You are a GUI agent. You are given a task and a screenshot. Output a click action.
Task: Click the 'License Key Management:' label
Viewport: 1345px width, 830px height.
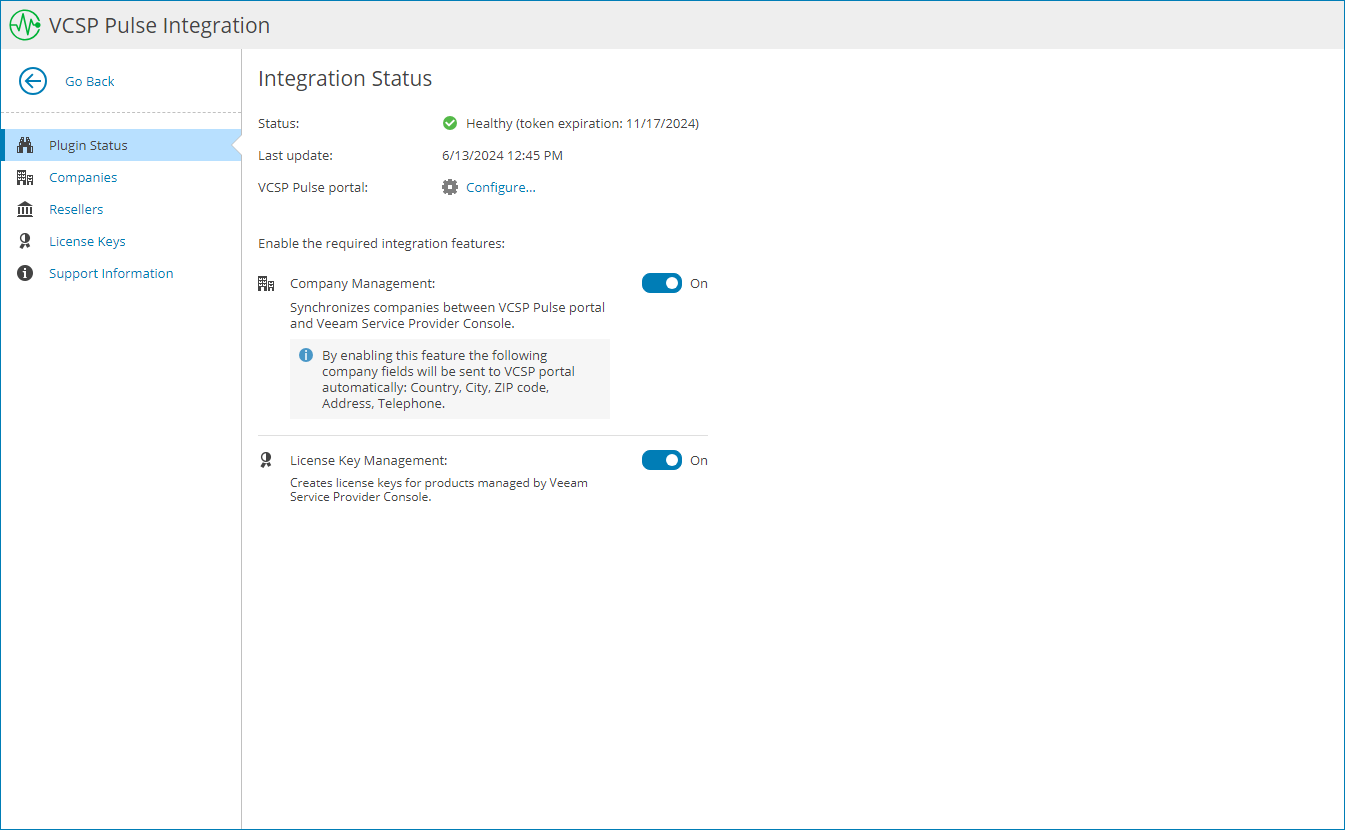368,460
